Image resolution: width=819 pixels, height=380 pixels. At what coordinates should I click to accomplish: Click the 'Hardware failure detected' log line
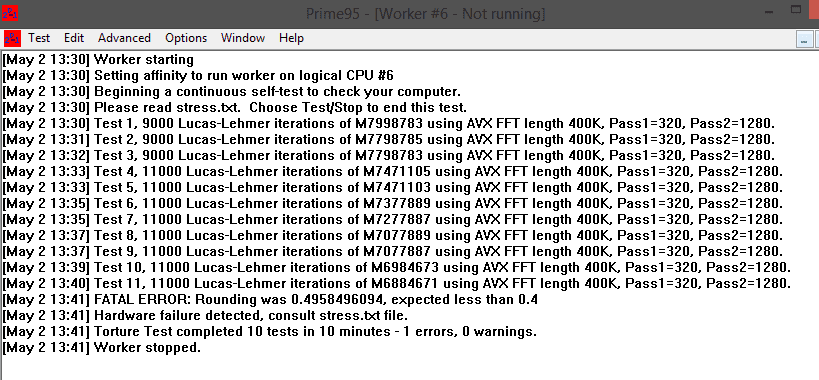click(205, 316)
